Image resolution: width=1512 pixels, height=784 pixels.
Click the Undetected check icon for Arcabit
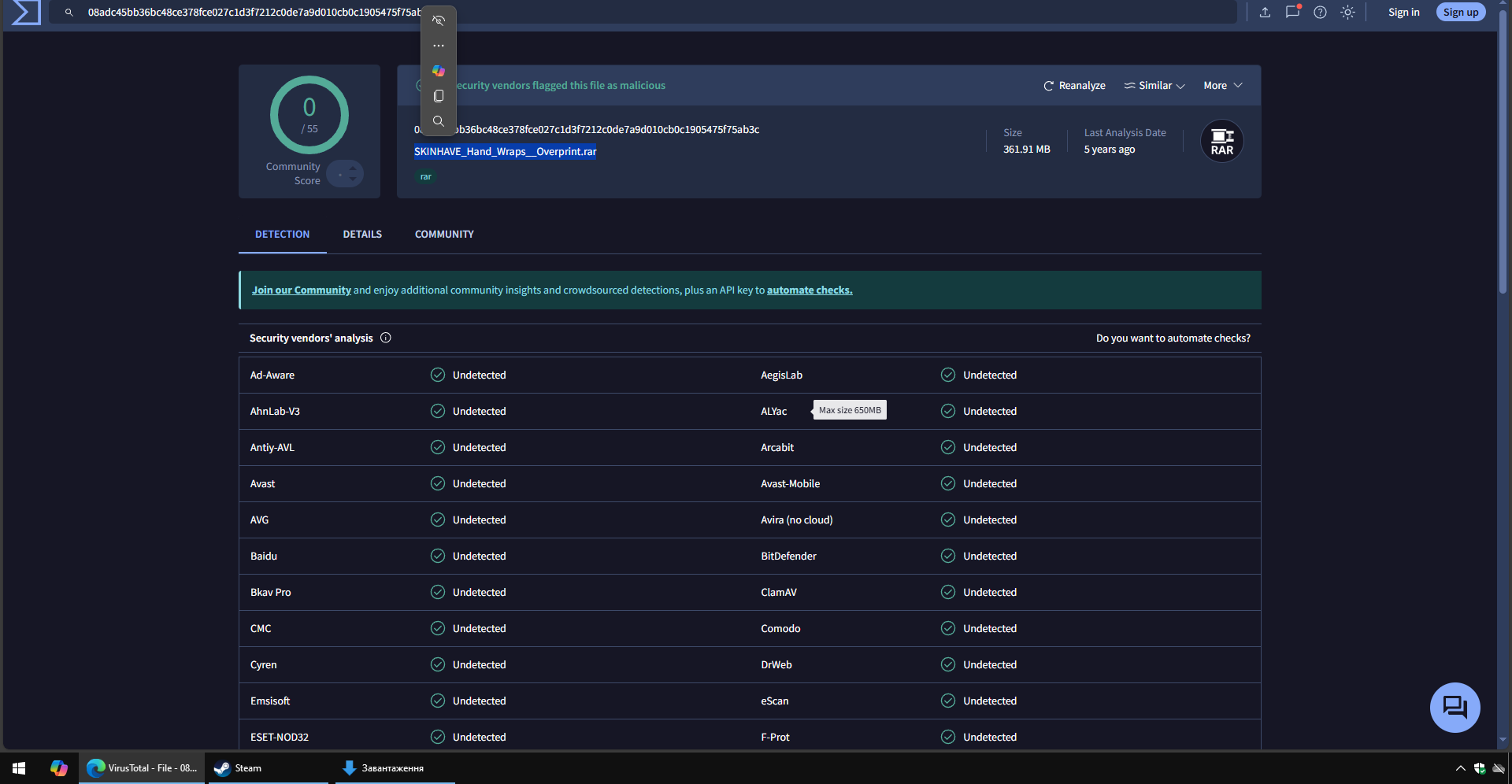coord(948,447)
